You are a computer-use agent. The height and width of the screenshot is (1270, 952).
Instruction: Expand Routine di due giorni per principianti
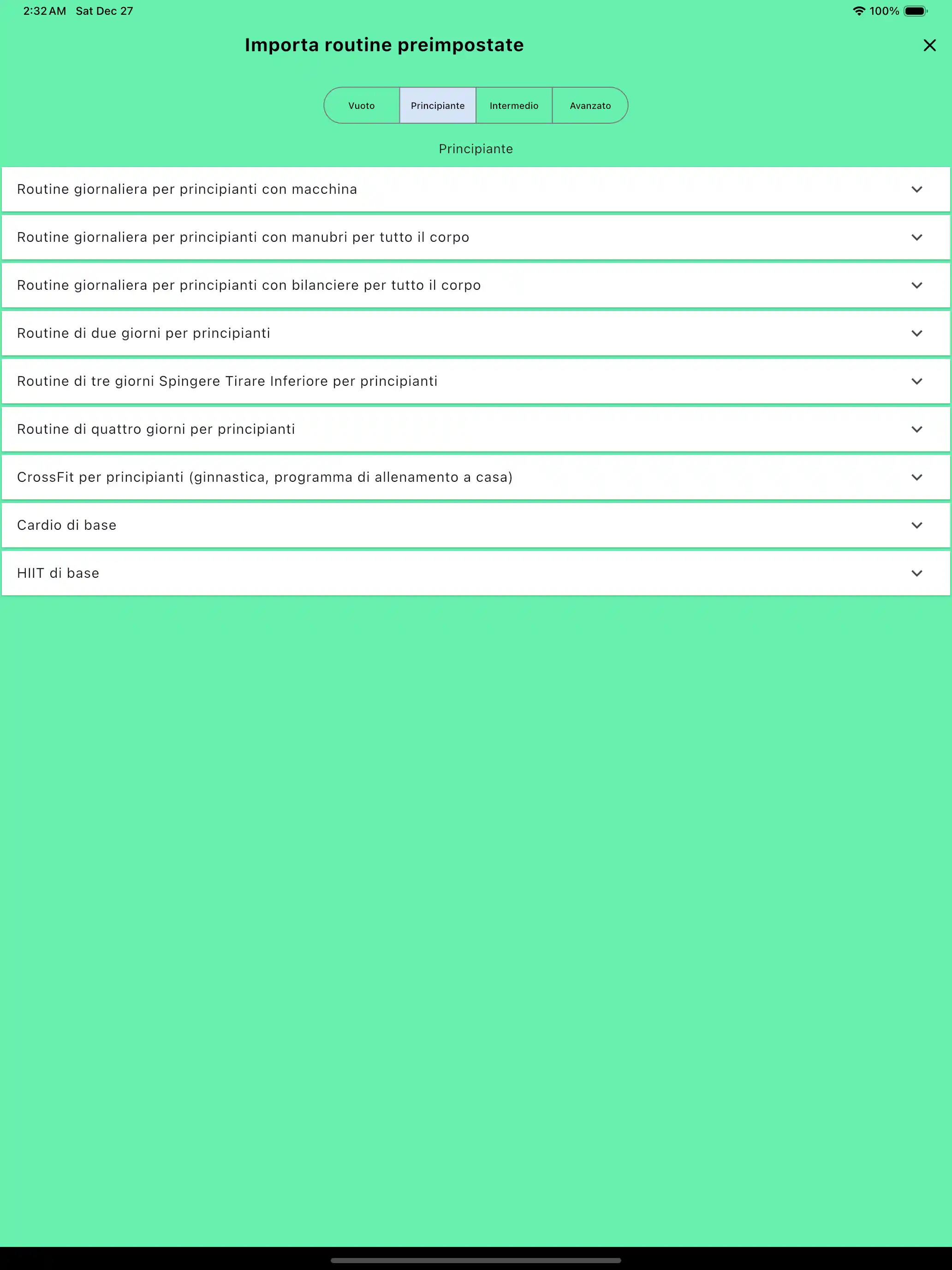point(917,333)
